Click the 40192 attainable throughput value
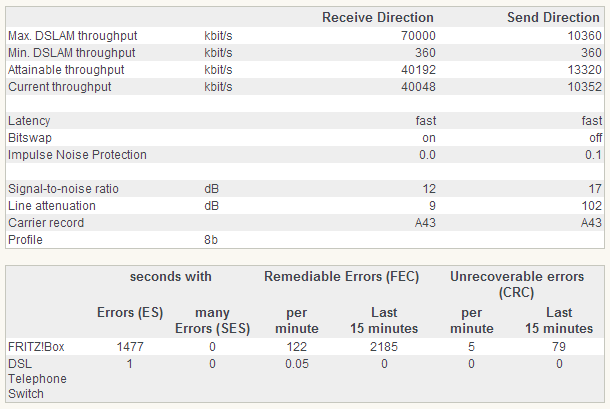The height and width of the screenshot is (409, 610). (419, 70)
